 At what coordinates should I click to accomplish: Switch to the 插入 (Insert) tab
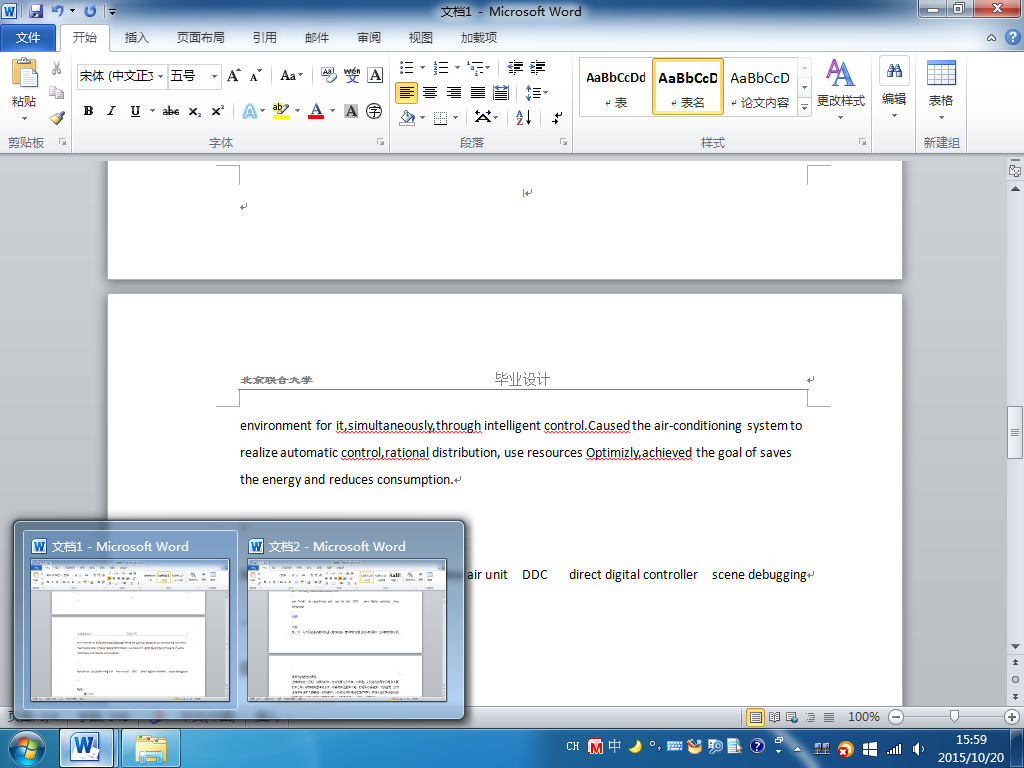click(136, 38)
